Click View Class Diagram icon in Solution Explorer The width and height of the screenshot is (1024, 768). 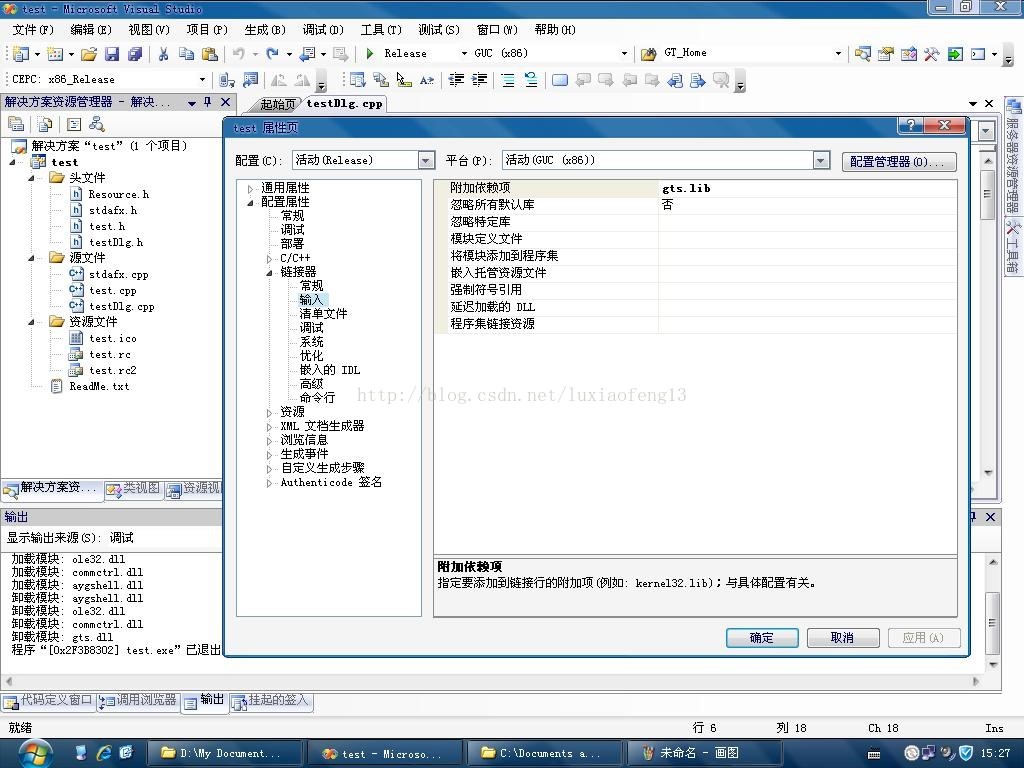(x=97, y=124)
